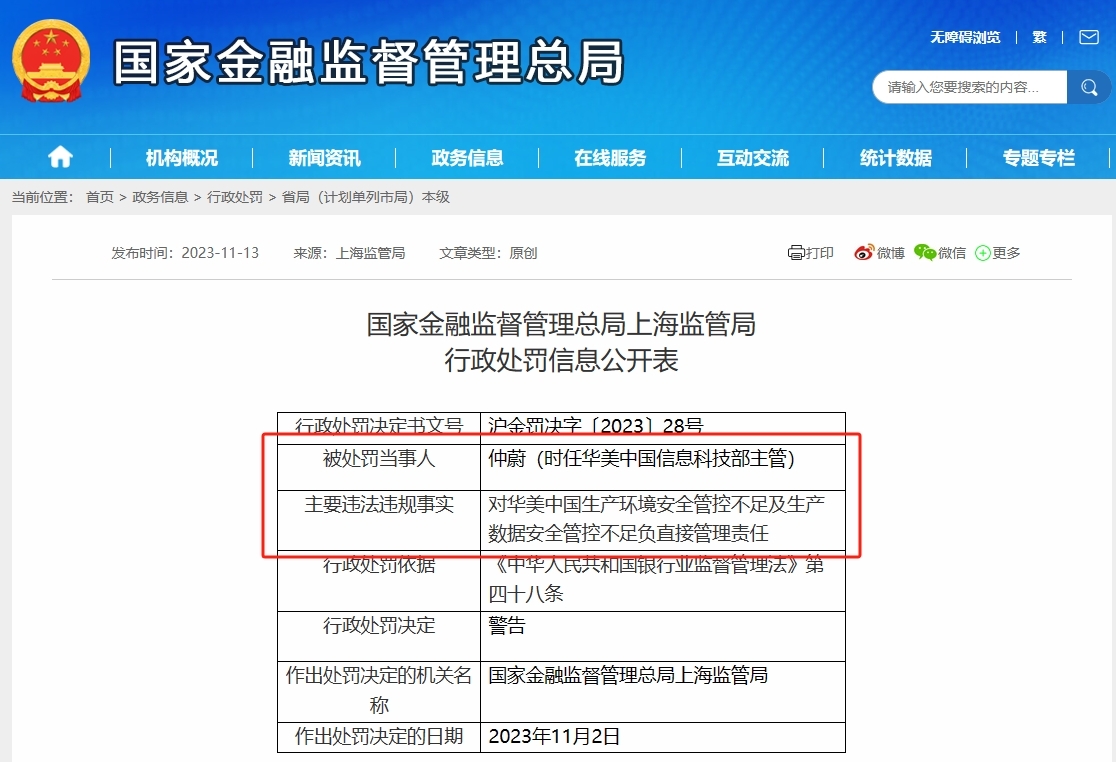Click 省局（计划单列市局）本级 breadcrumb
1116x762 pixels.
[366, 197]
